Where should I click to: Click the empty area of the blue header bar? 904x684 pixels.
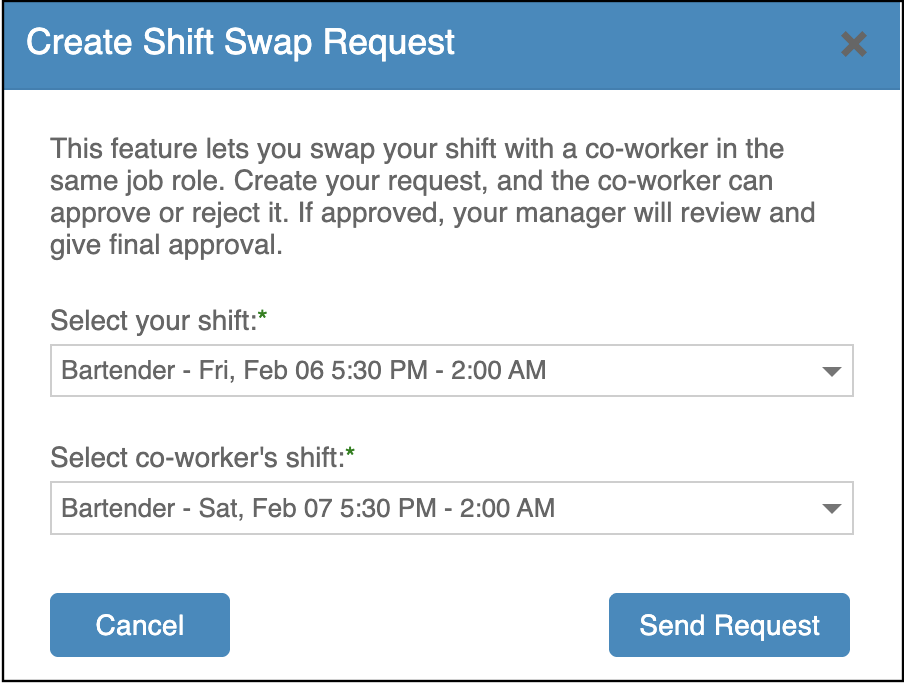(x=640, y=44)
